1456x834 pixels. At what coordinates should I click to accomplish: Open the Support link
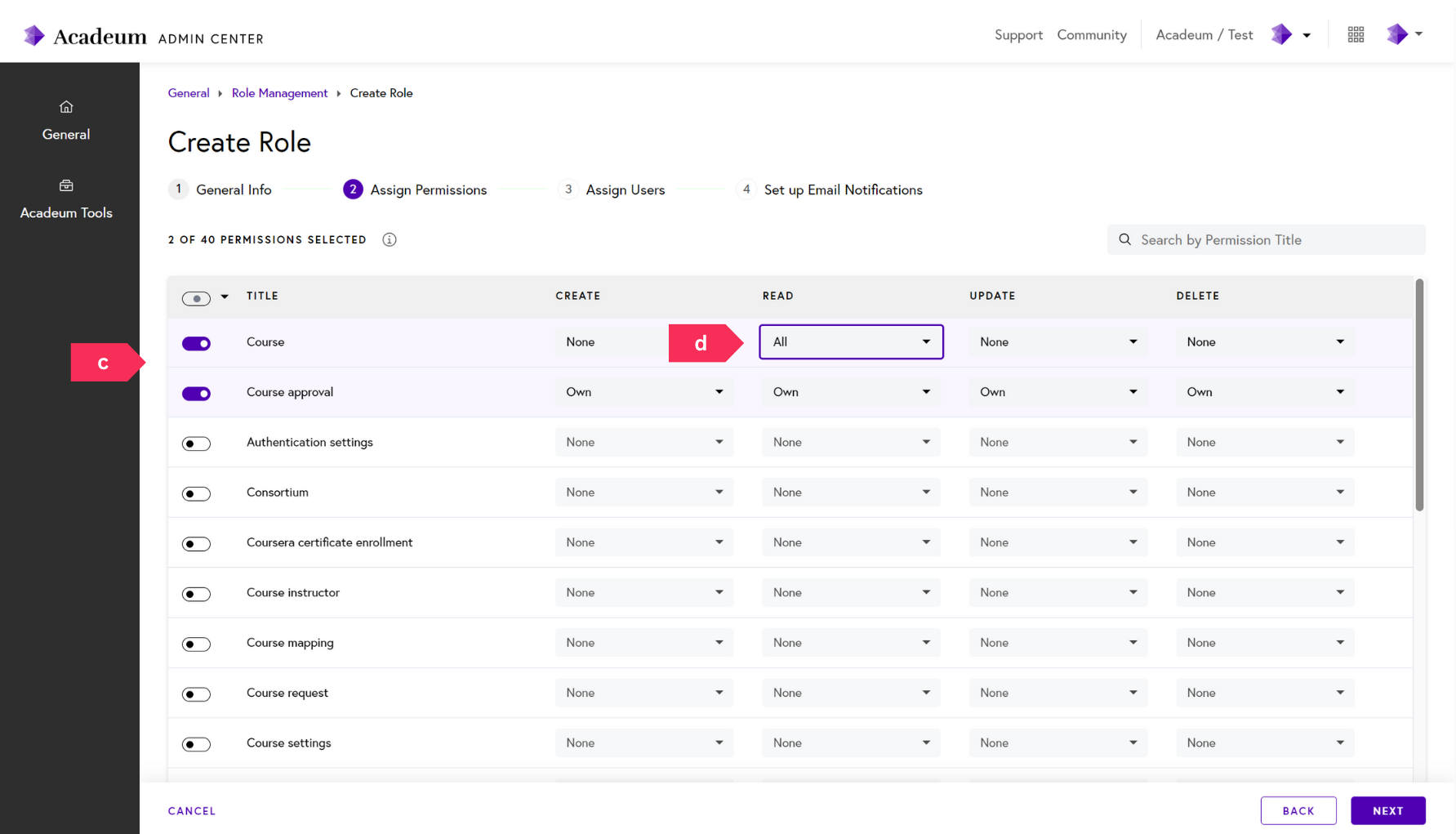1018,34
